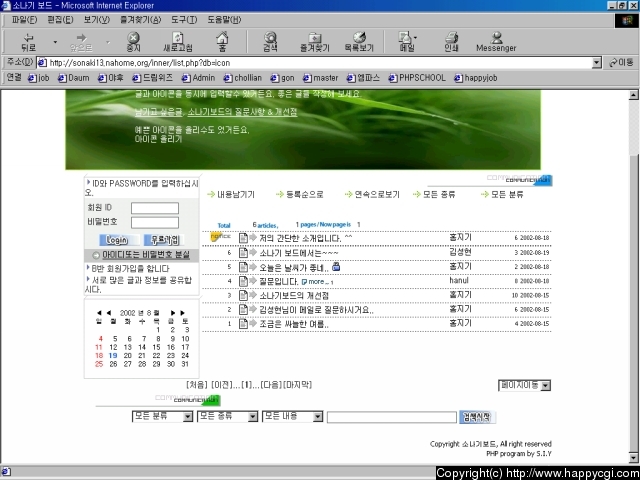
Task: Open the 파일(F) menu
Action: pyautogui.click(x=24, y=20)
